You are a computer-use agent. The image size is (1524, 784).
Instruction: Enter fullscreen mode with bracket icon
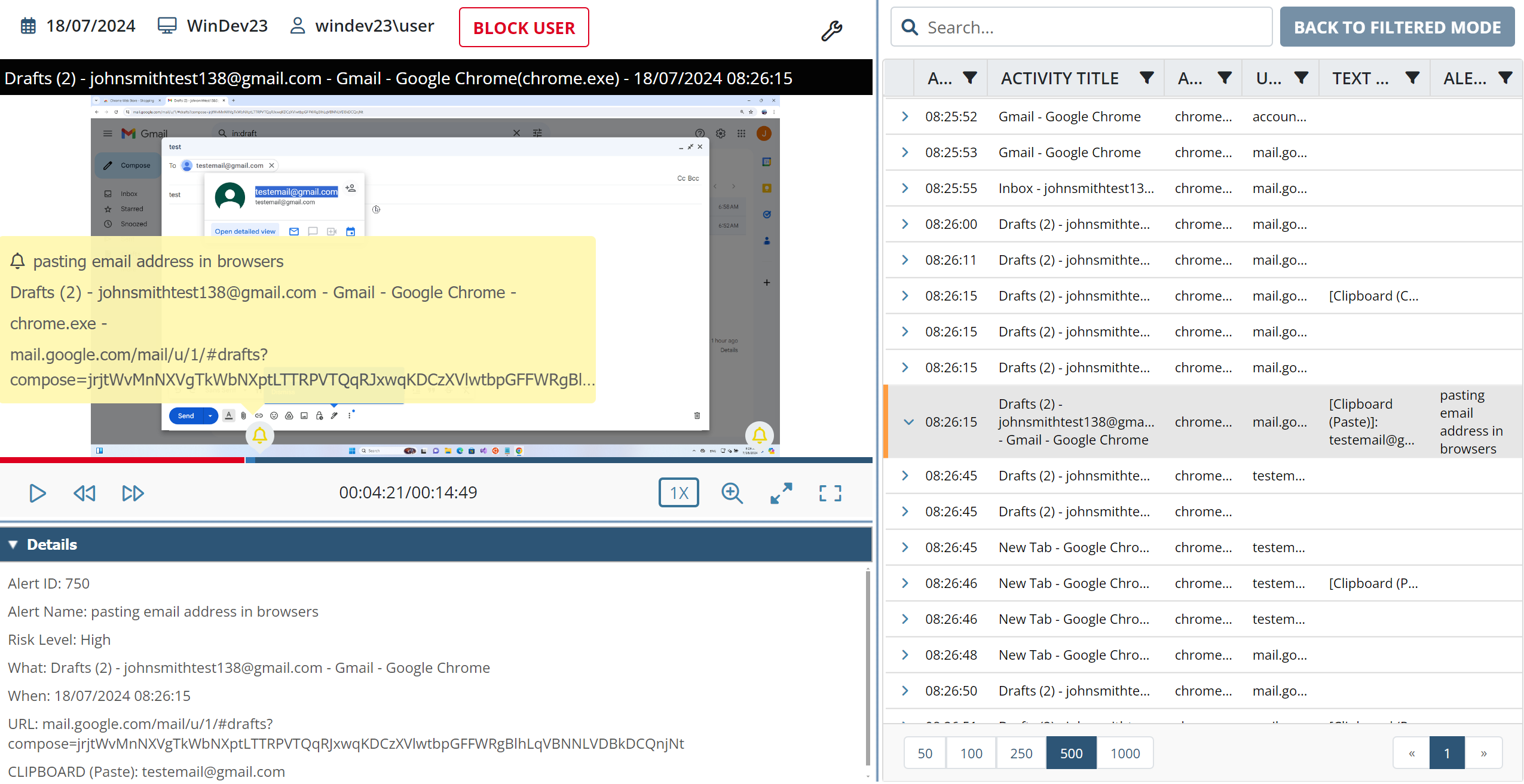(830, 493)
